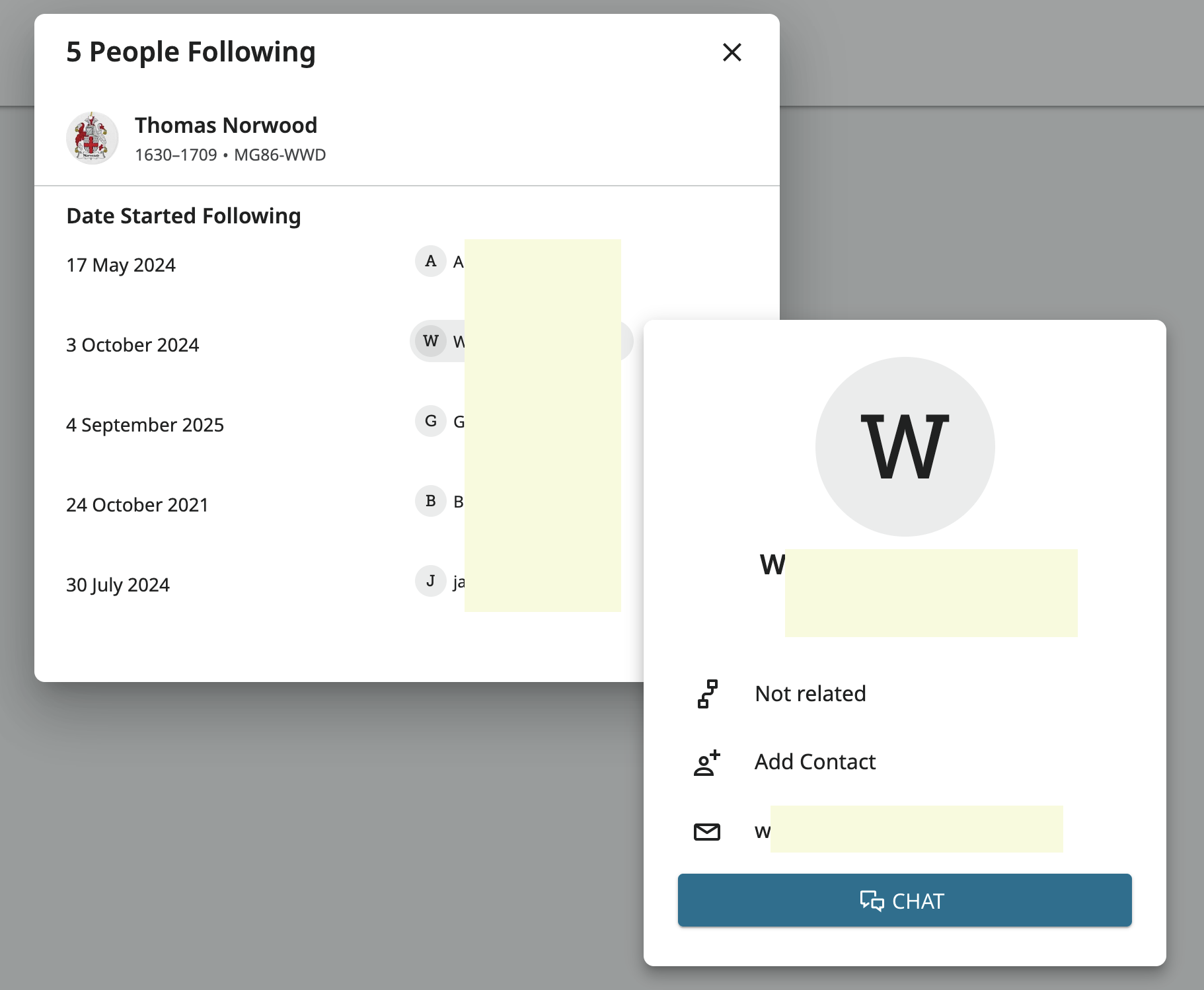Open the Thomas Norwood name link
1204x990 pixels.
226,125
